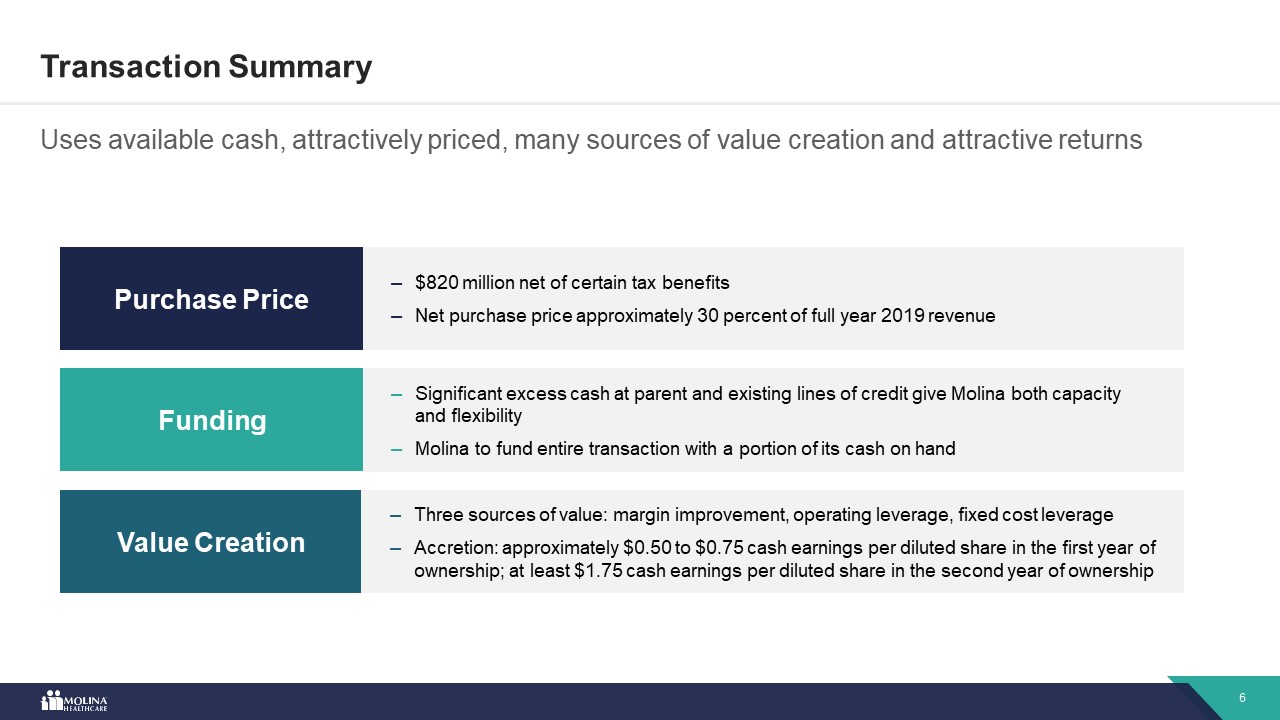Click the slide subtitle about available cash
Image resolution: width=1280 pixels, height=720 pixels.
591,140
